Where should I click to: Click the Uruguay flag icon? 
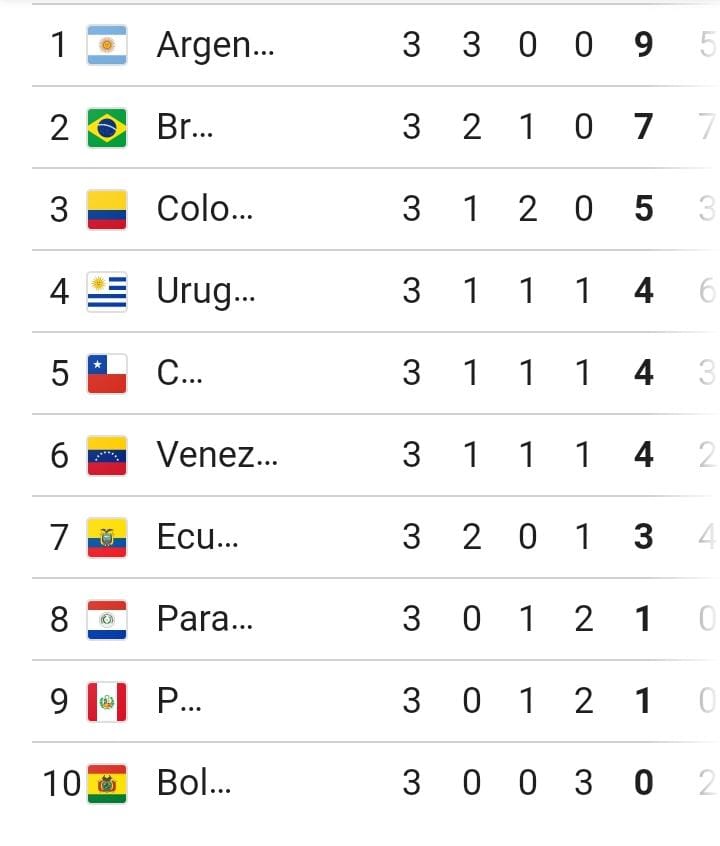tap(107, 291)
